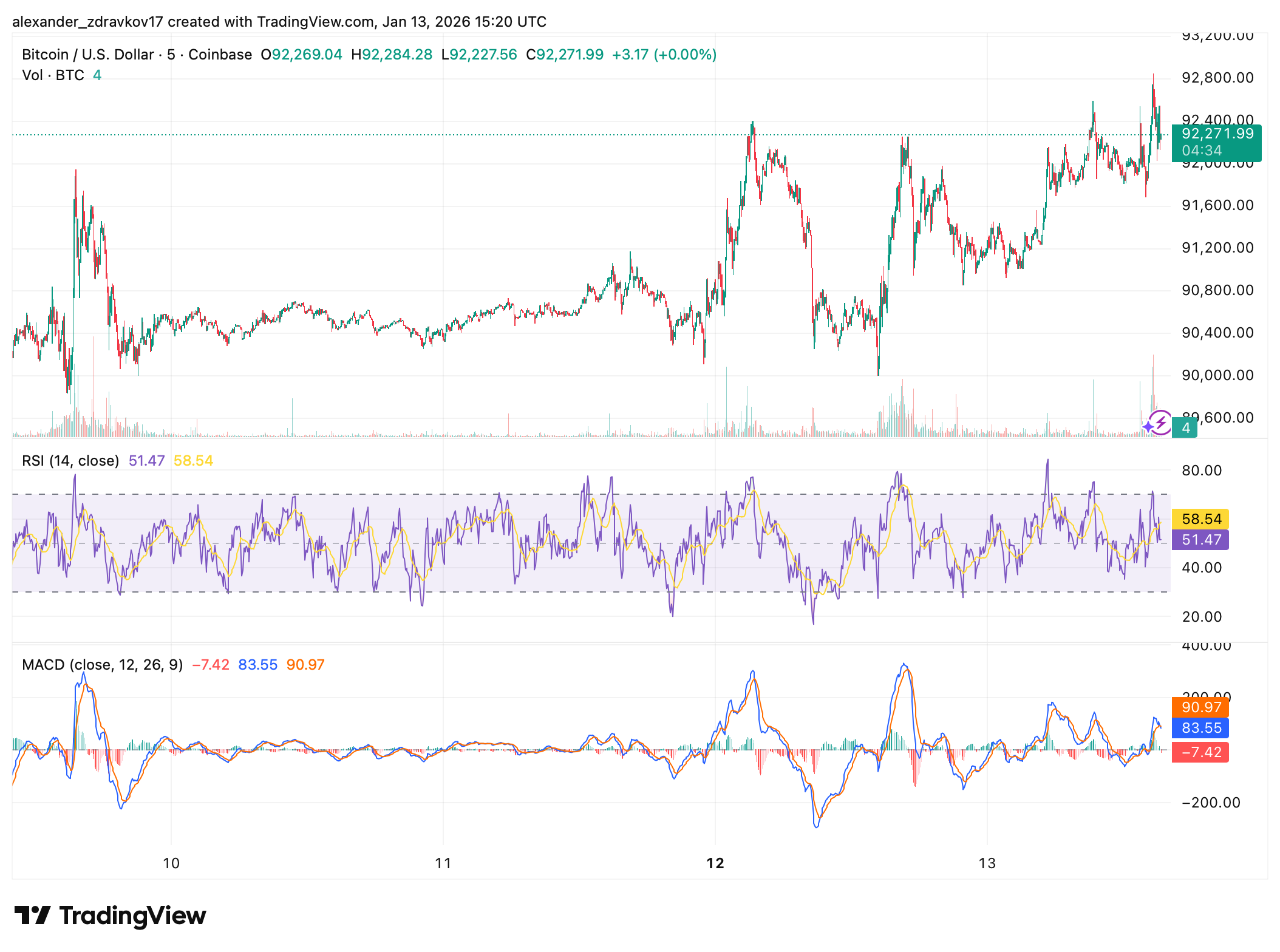Screen dimensions: 1280x952
Task: Click the purple RSI value tag 51.47
Action: click(x=1200, y=540)
